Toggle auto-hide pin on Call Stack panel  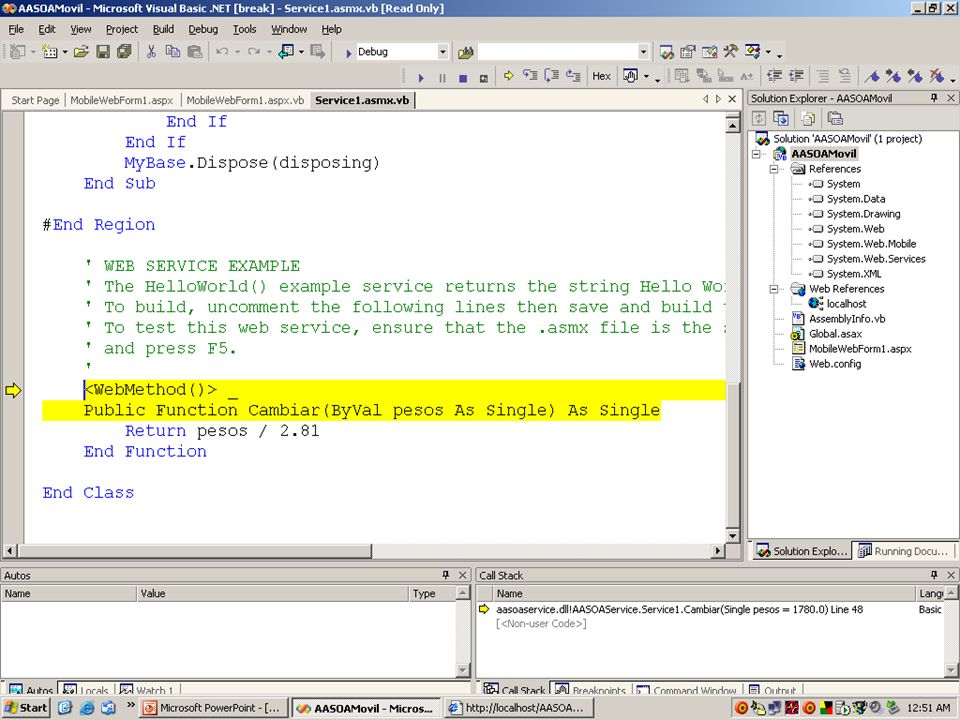(934, 575)
